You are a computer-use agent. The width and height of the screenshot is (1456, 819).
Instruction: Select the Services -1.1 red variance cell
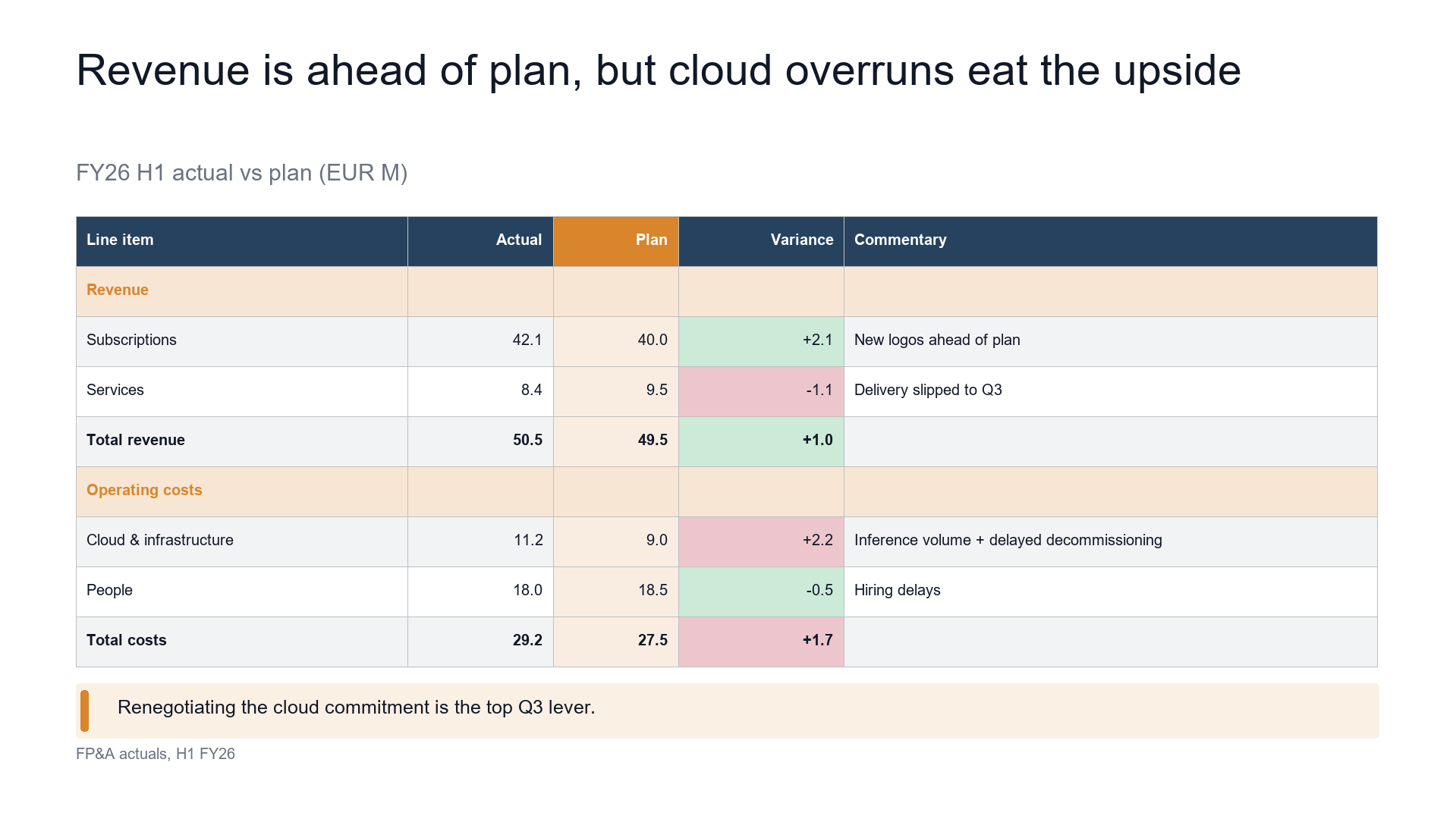761,391
